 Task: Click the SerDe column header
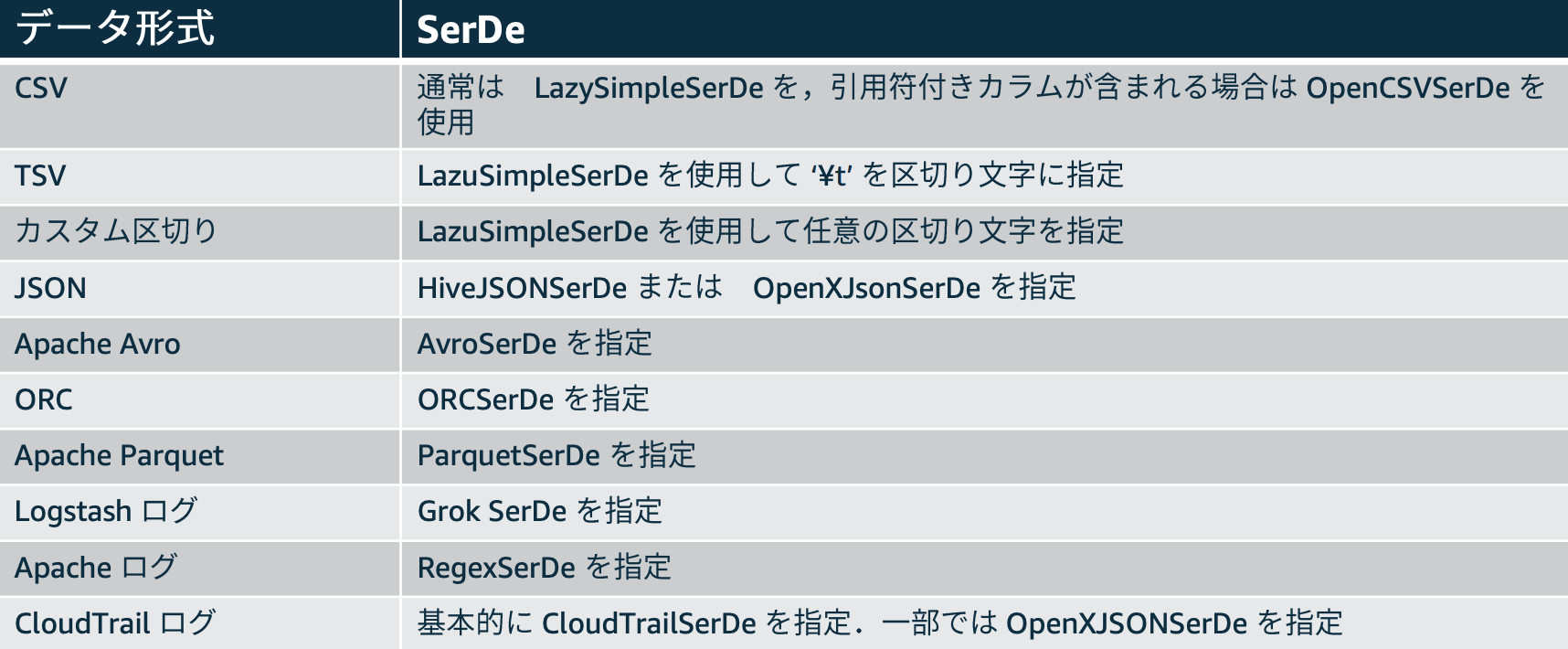pos(985,28)
